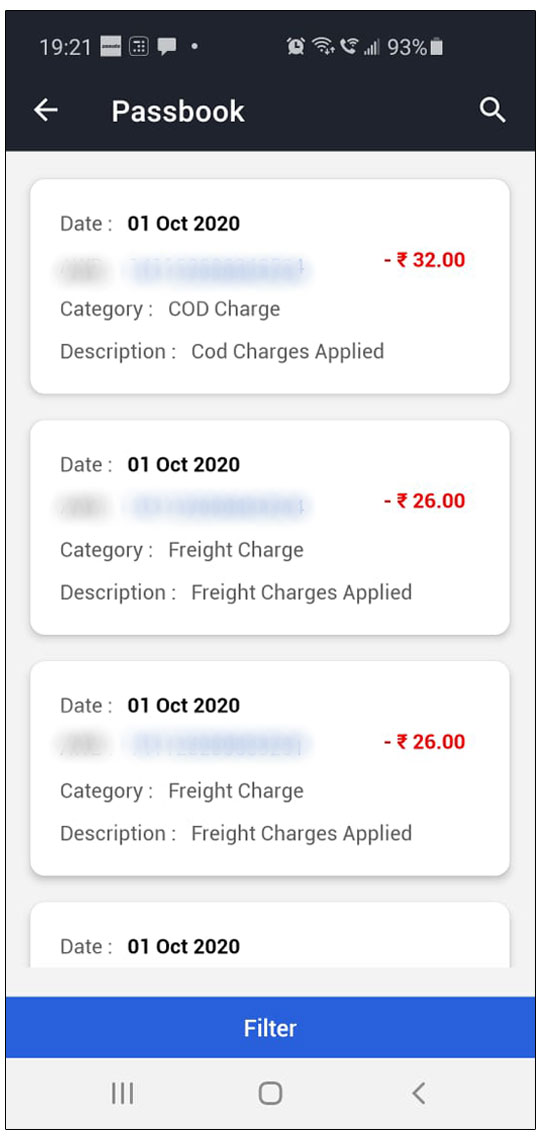Tap the blurred ID link in first Freight card
Screen dimensions: 540x1140
[x=216, y=507]
